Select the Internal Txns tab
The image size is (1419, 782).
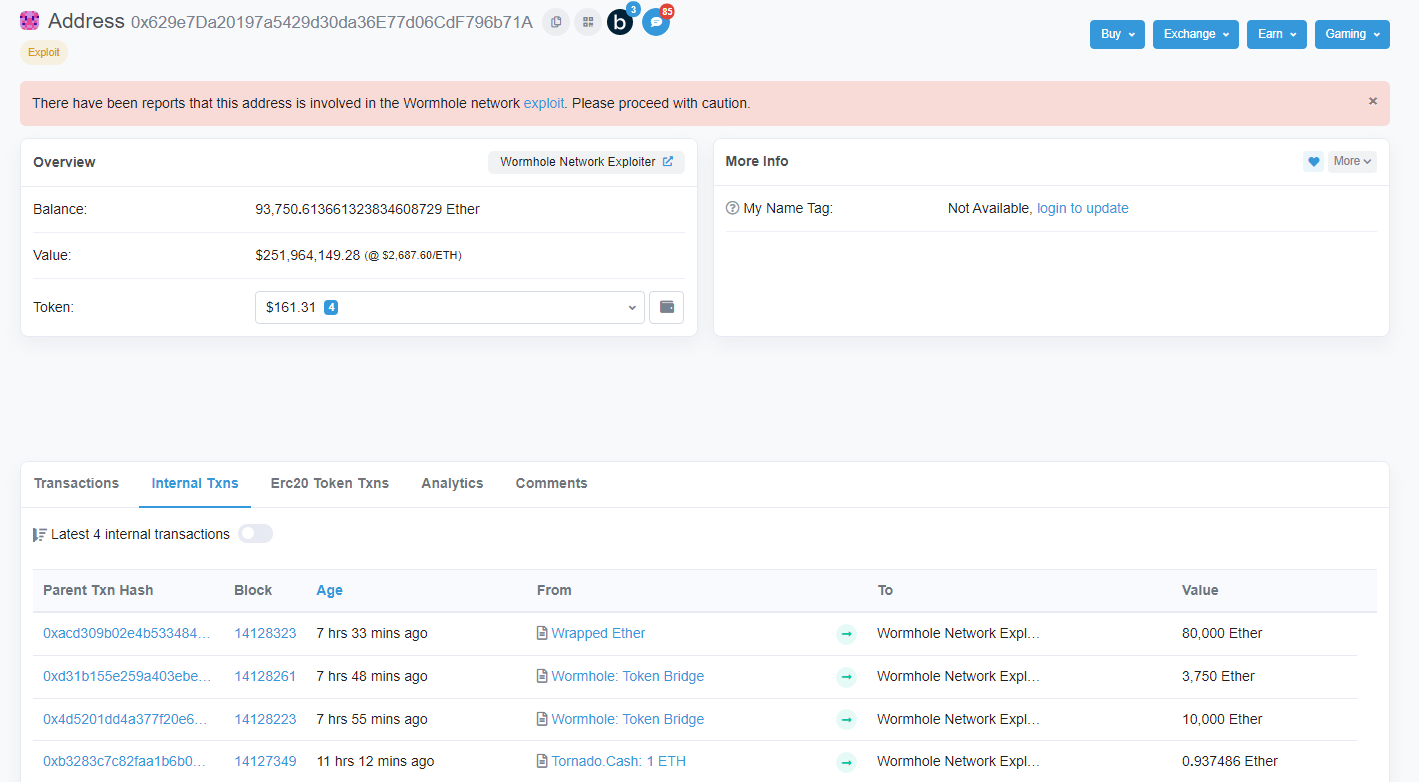[195, 483]
